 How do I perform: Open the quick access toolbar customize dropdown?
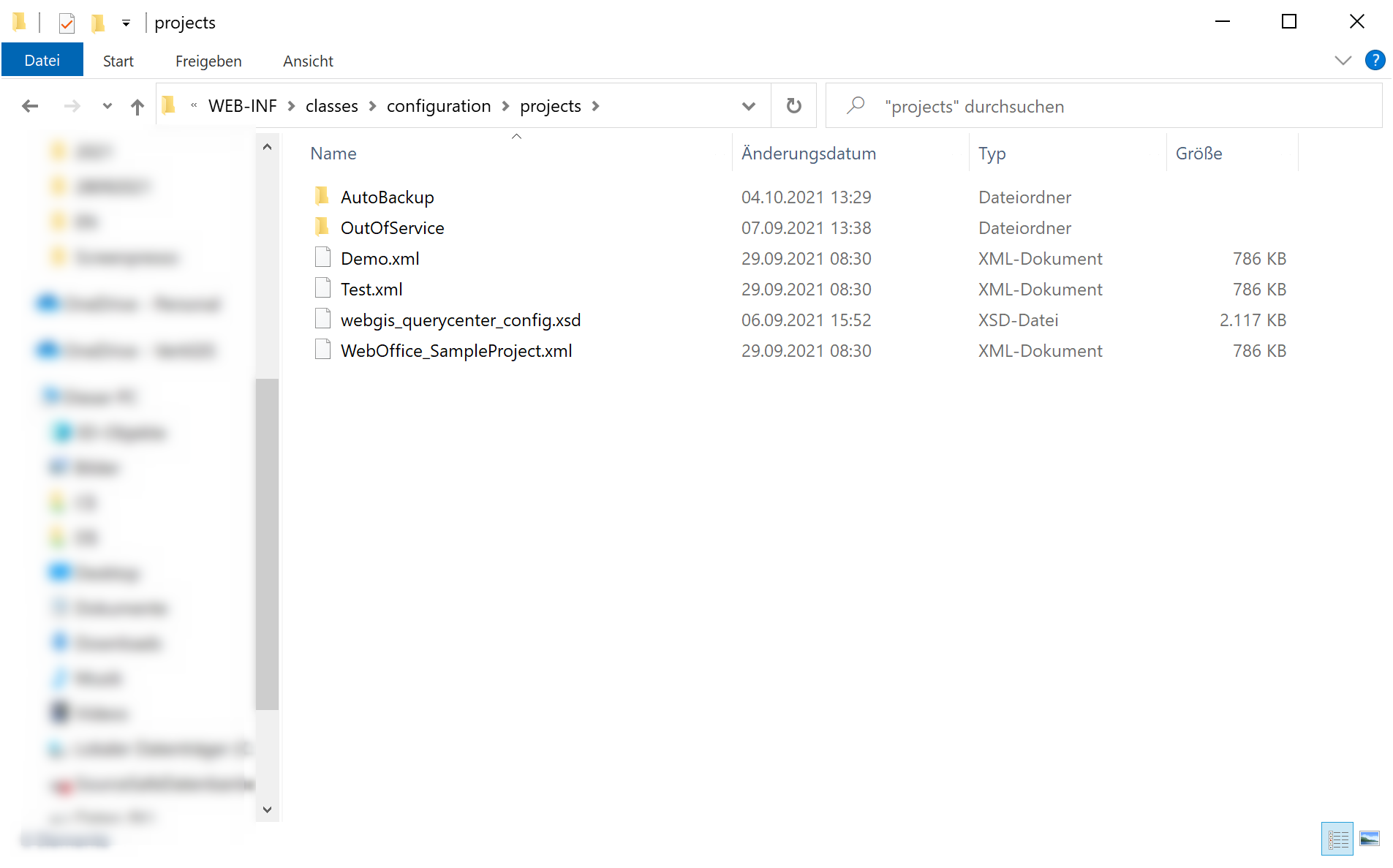126,23
